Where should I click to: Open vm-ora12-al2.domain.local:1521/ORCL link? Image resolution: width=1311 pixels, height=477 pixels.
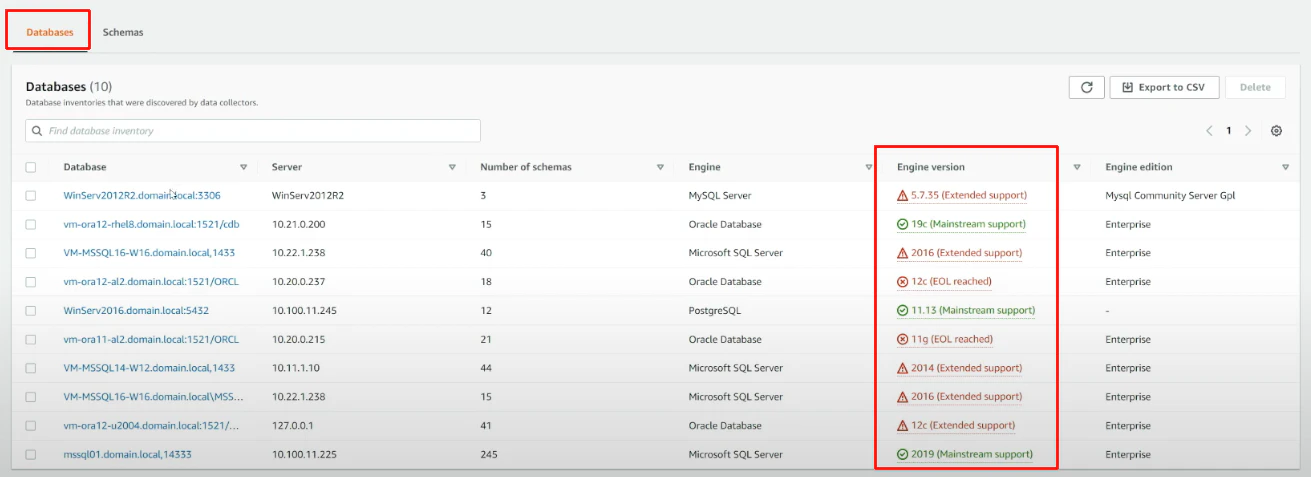pos(151,282)
